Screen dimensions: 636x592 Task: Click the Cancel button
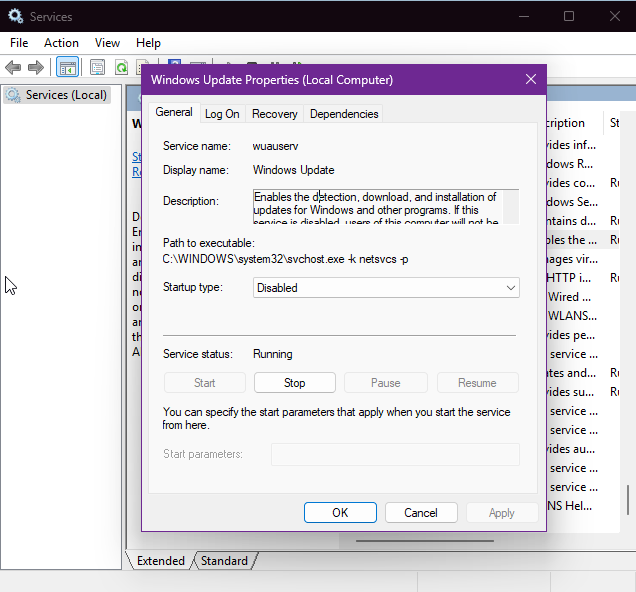(421, 513)
